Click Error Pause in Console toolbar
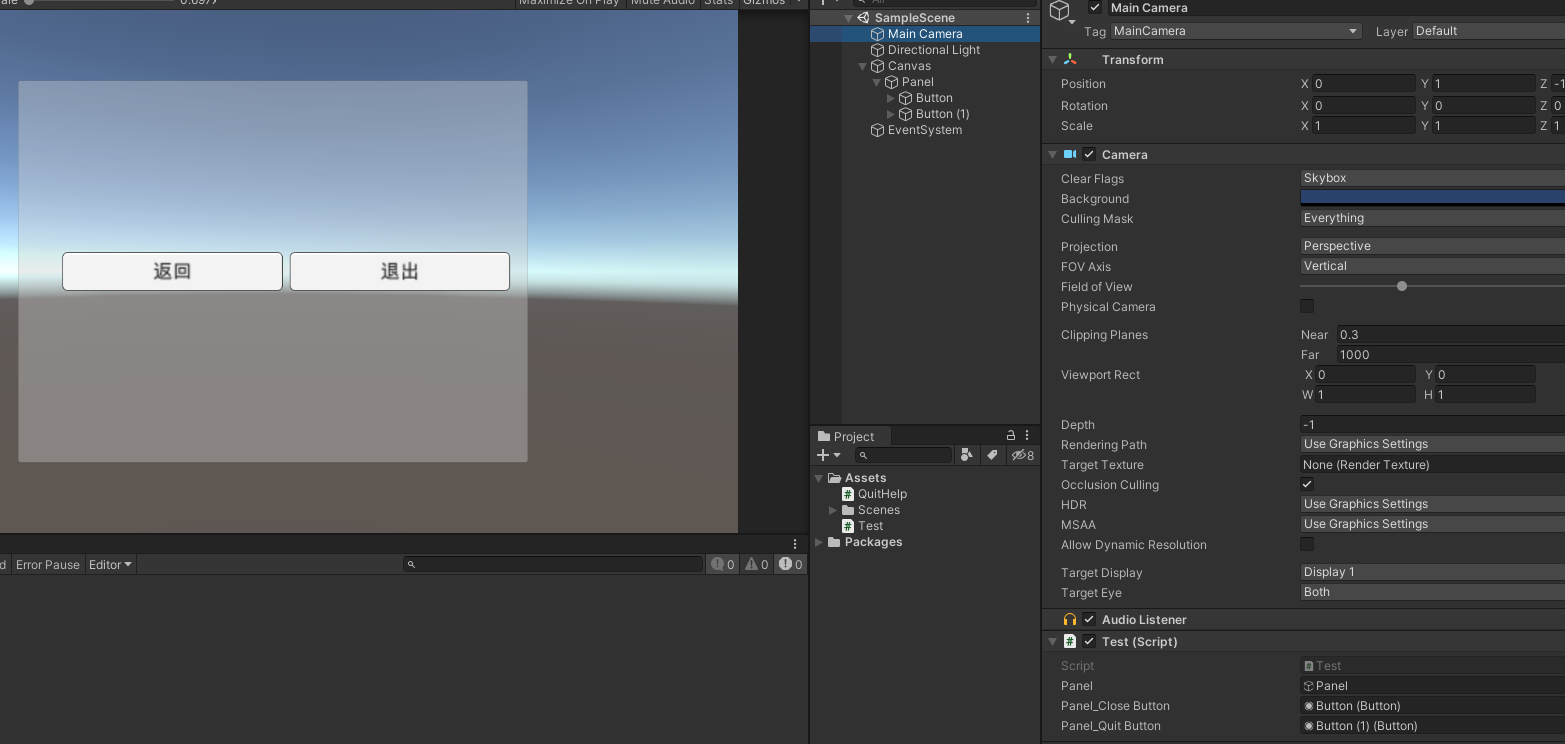The width and height of the screenshot is (1565, 744). coord(47,565)
